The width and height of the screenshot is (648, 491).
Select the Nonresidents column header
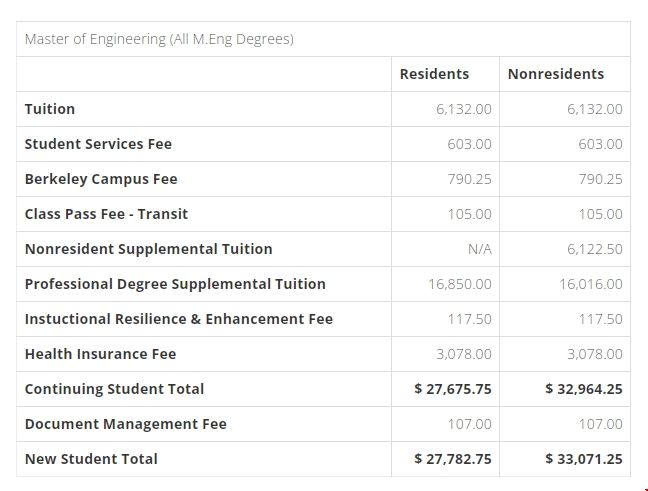[x=556, y=74]
